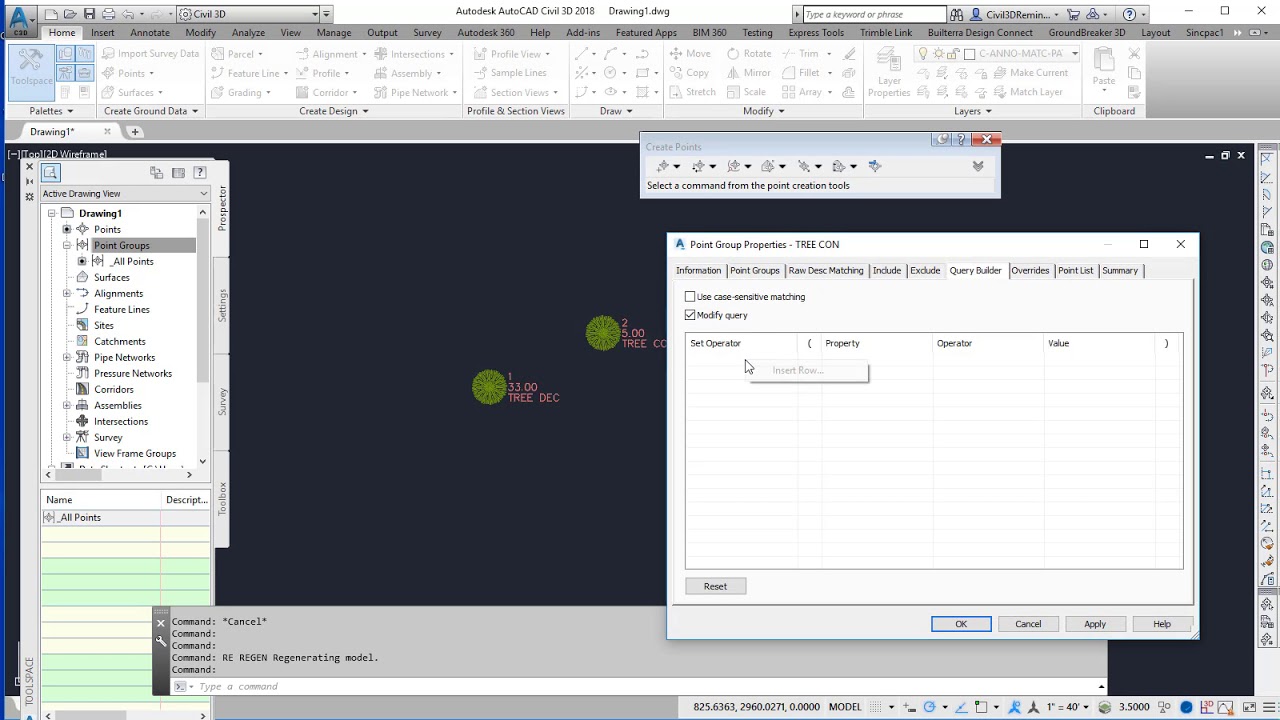Toggle the layer lightbulb on/off icon

pyautogui.click(x=923, y=53)
